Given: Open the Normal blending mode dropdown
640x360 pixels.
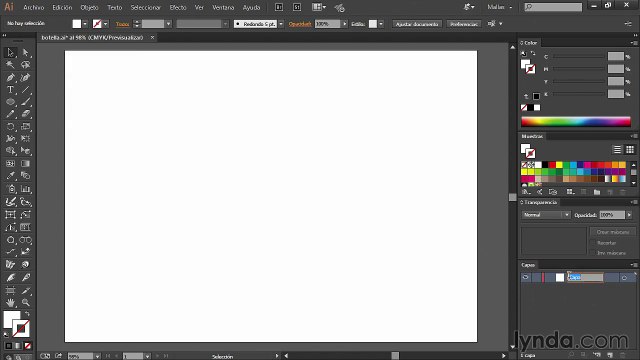Looking at the screenshot, I should [546, 215].
